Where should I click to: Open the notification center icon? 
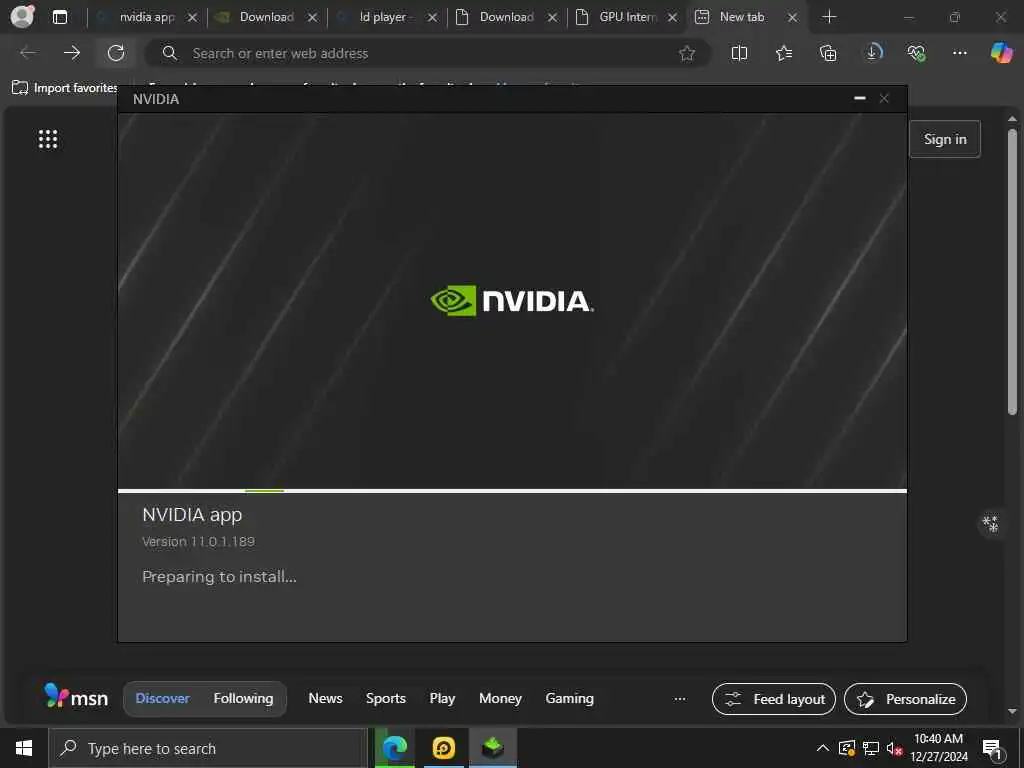(993, 749)
